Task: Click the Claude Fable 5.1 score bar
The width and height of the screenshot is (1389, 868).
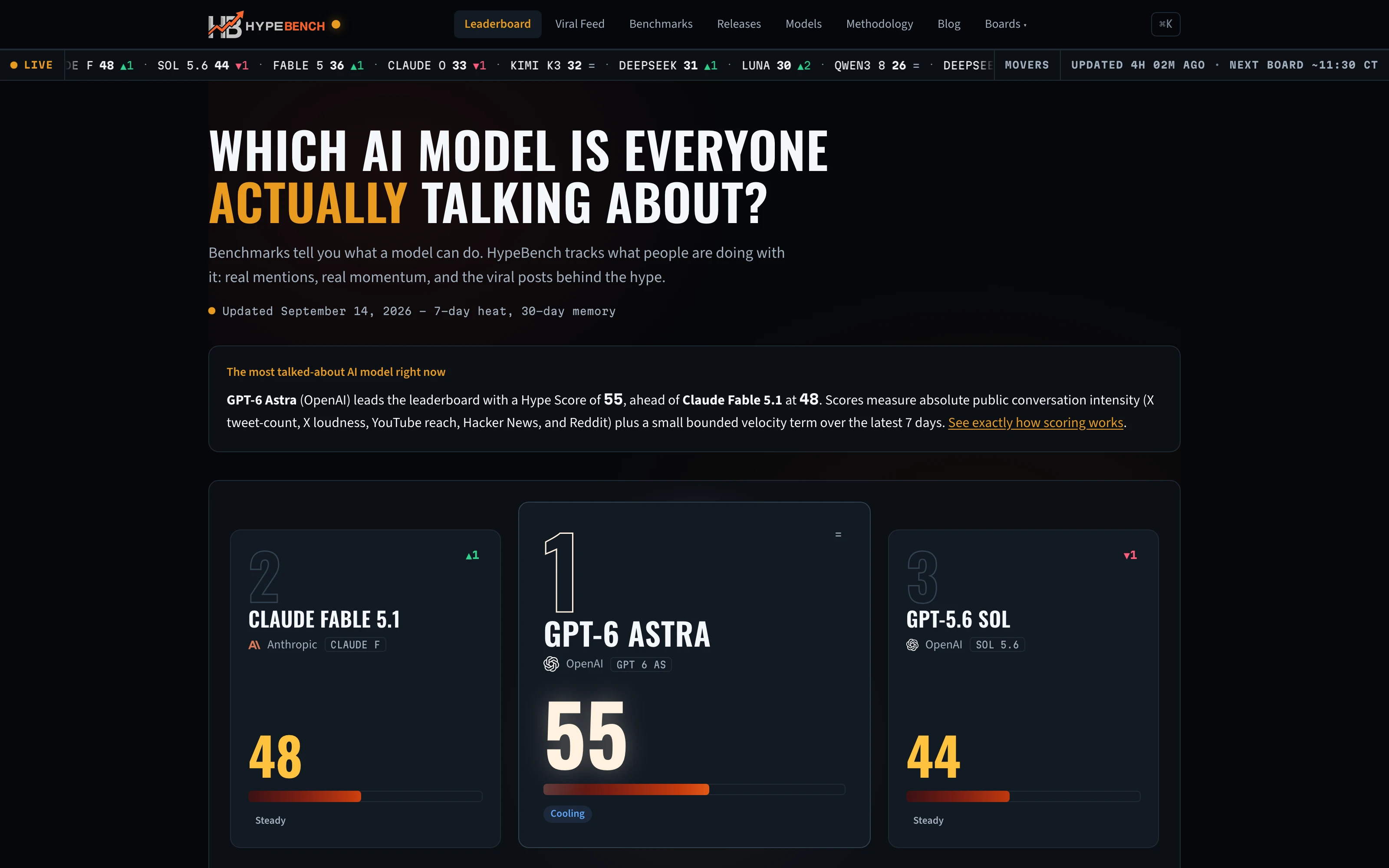Action: click(365, 796)
